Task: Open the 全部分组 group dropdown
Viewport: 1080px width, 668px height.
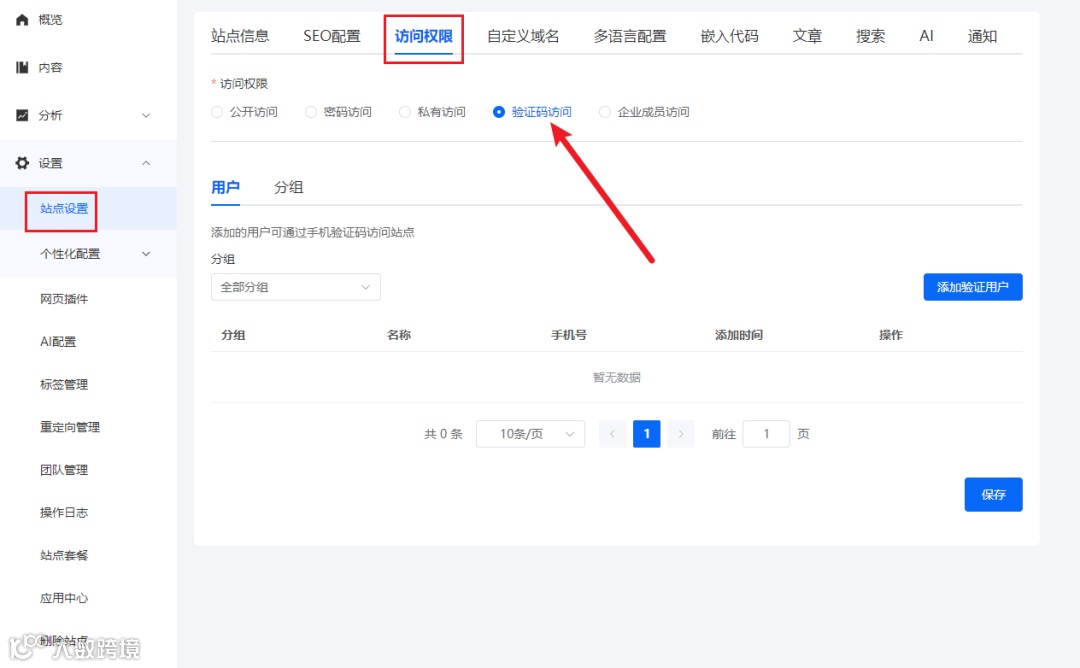Action: 295,287
